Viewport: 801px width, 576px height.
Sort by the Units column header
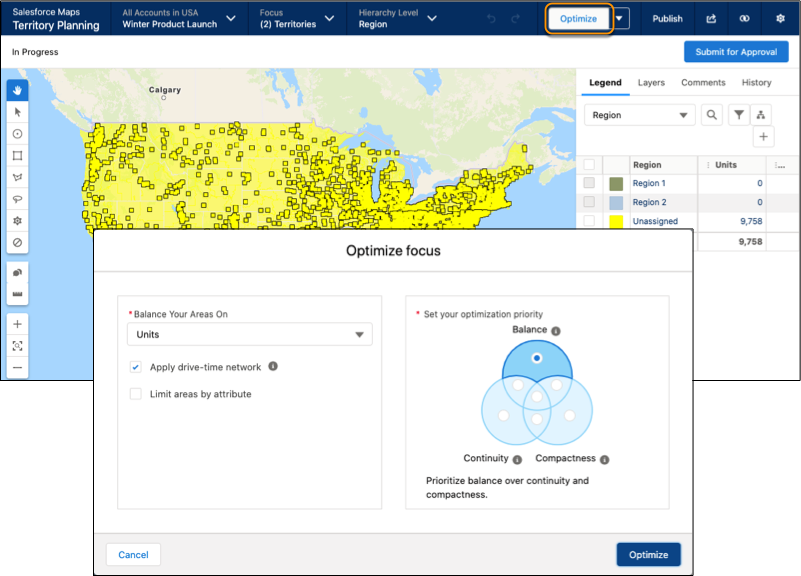click(725, 165)
